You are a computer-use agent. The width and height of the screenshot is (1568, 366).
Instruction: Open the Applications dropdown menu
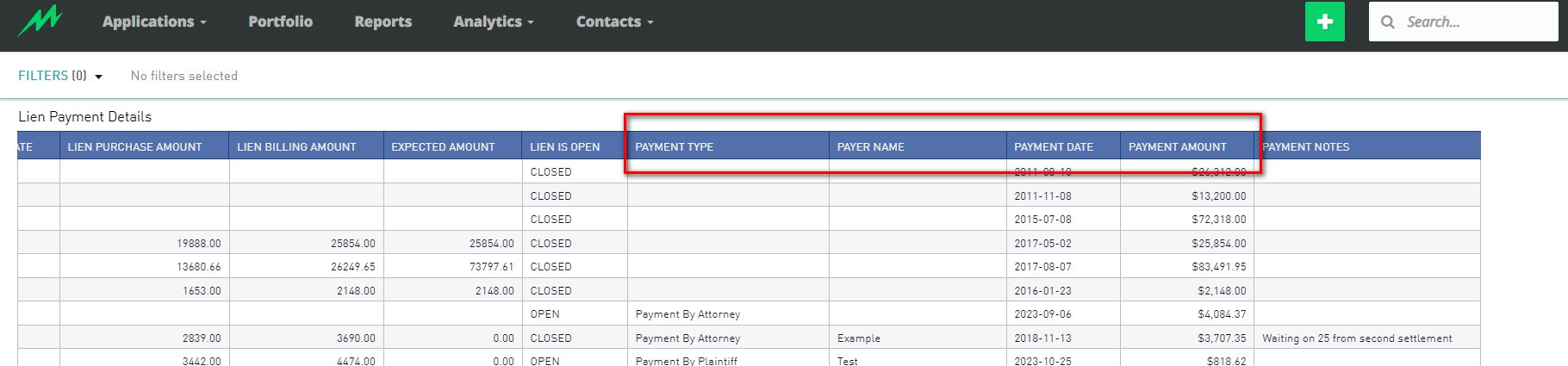pos(154,22)
